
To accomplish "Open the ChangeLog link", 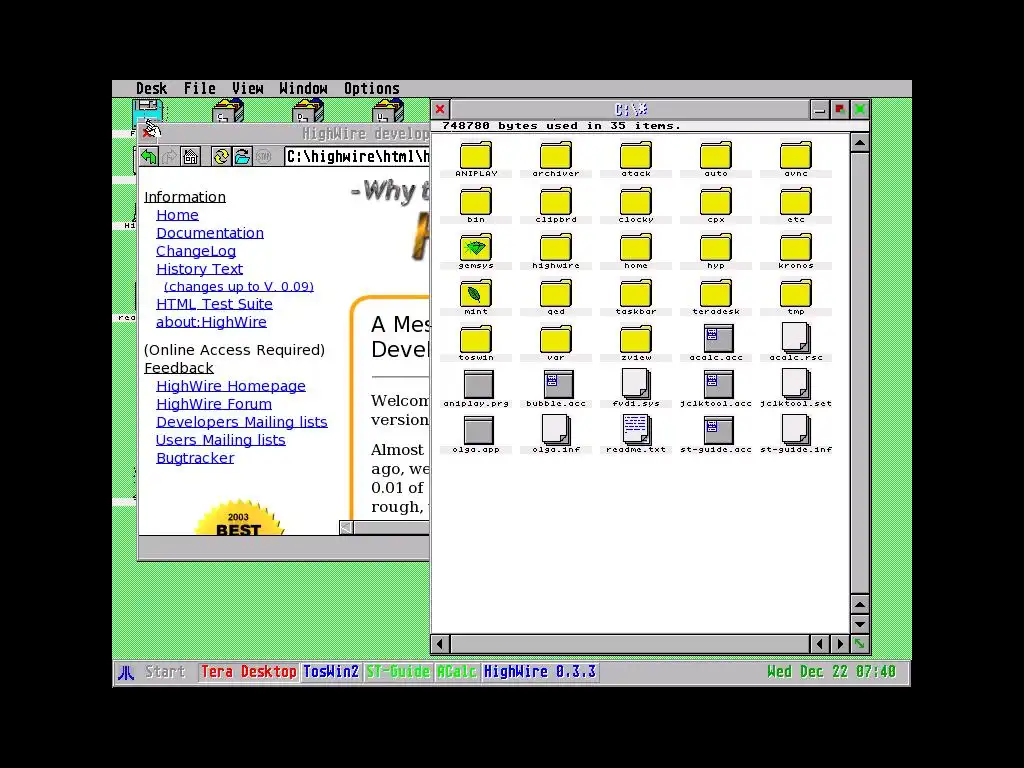I will [x=196, y=251].
